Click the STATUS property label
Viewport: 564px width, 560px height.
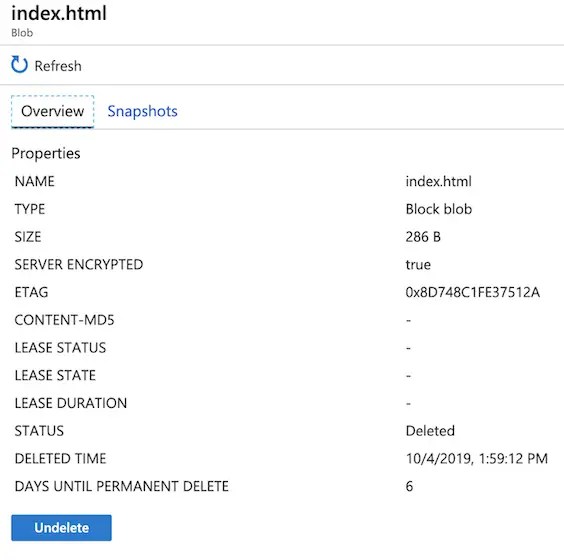click(39, 431)
